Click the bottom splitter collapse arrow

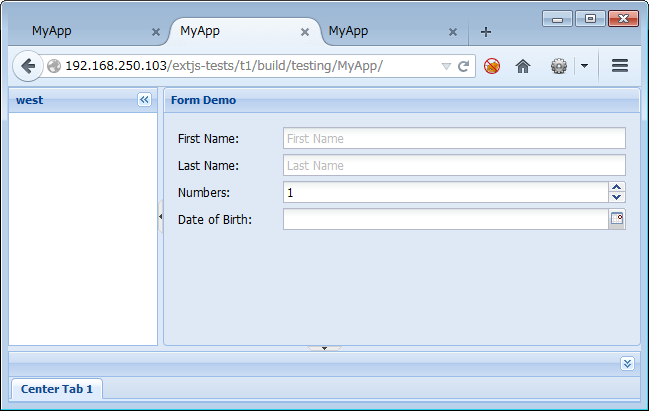tap(324, 349)
